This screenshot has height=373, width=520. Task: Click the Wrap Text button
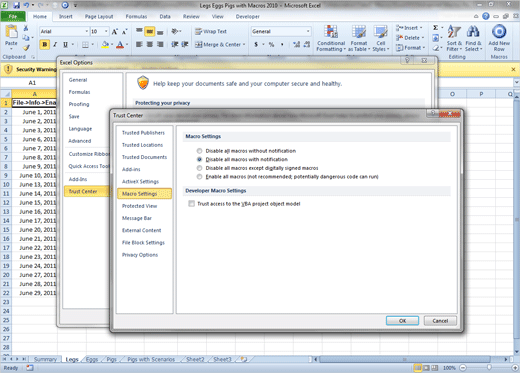pos(211,31)
